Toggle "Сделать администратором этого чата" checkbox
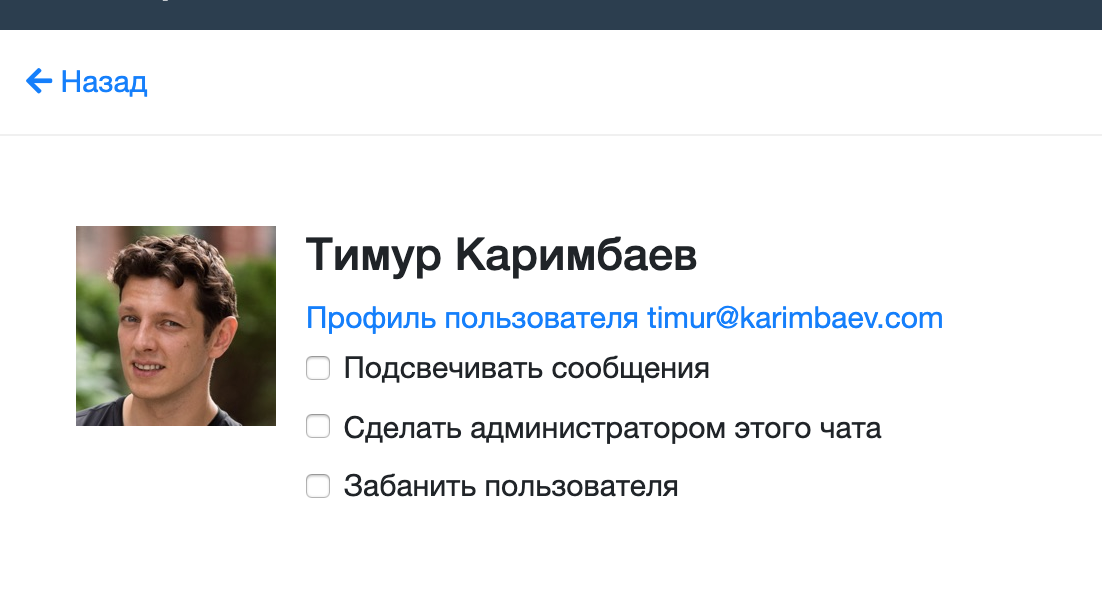 point(318,426)
